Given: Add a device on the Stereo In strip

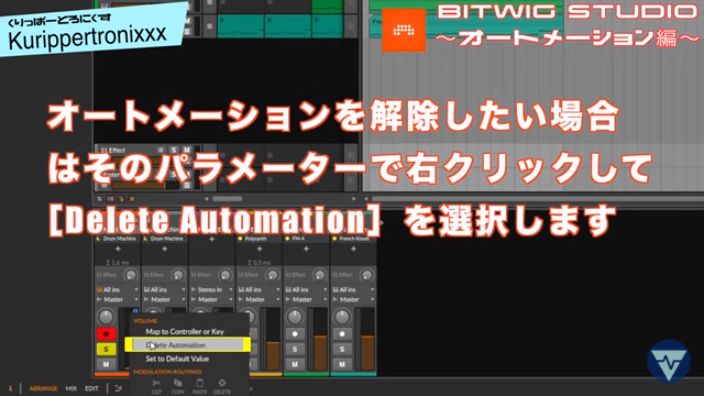Looking at the screenshot, I should [x=212, y=239].
